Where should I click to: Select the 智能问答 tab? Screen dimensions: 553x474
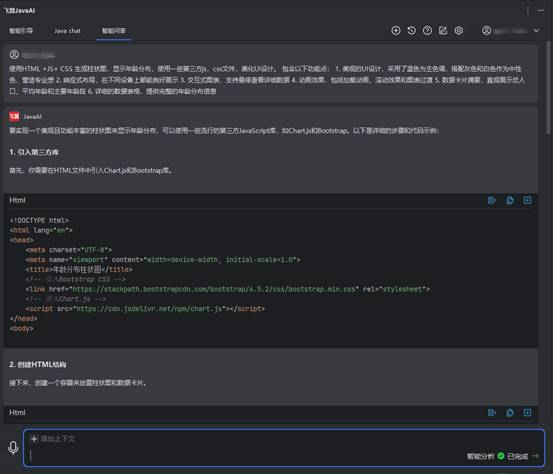114,31
